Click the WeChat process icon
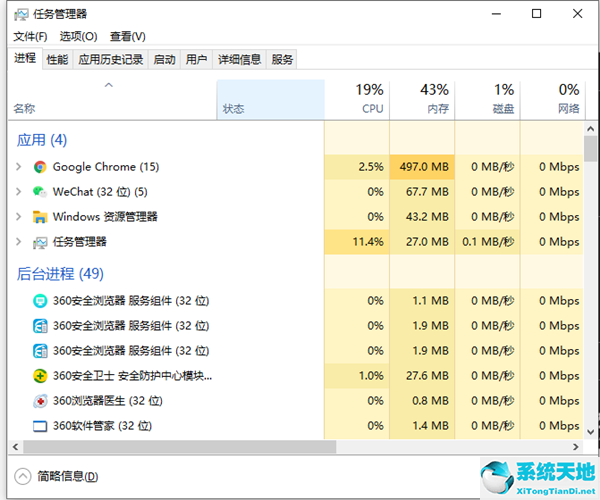The image size is (600, 500). [x=40, y=192]
